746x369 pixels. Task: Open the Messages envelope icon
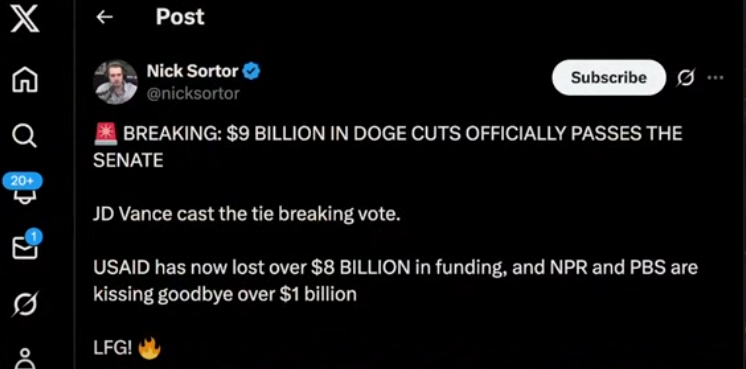click(x=25, y=249)
